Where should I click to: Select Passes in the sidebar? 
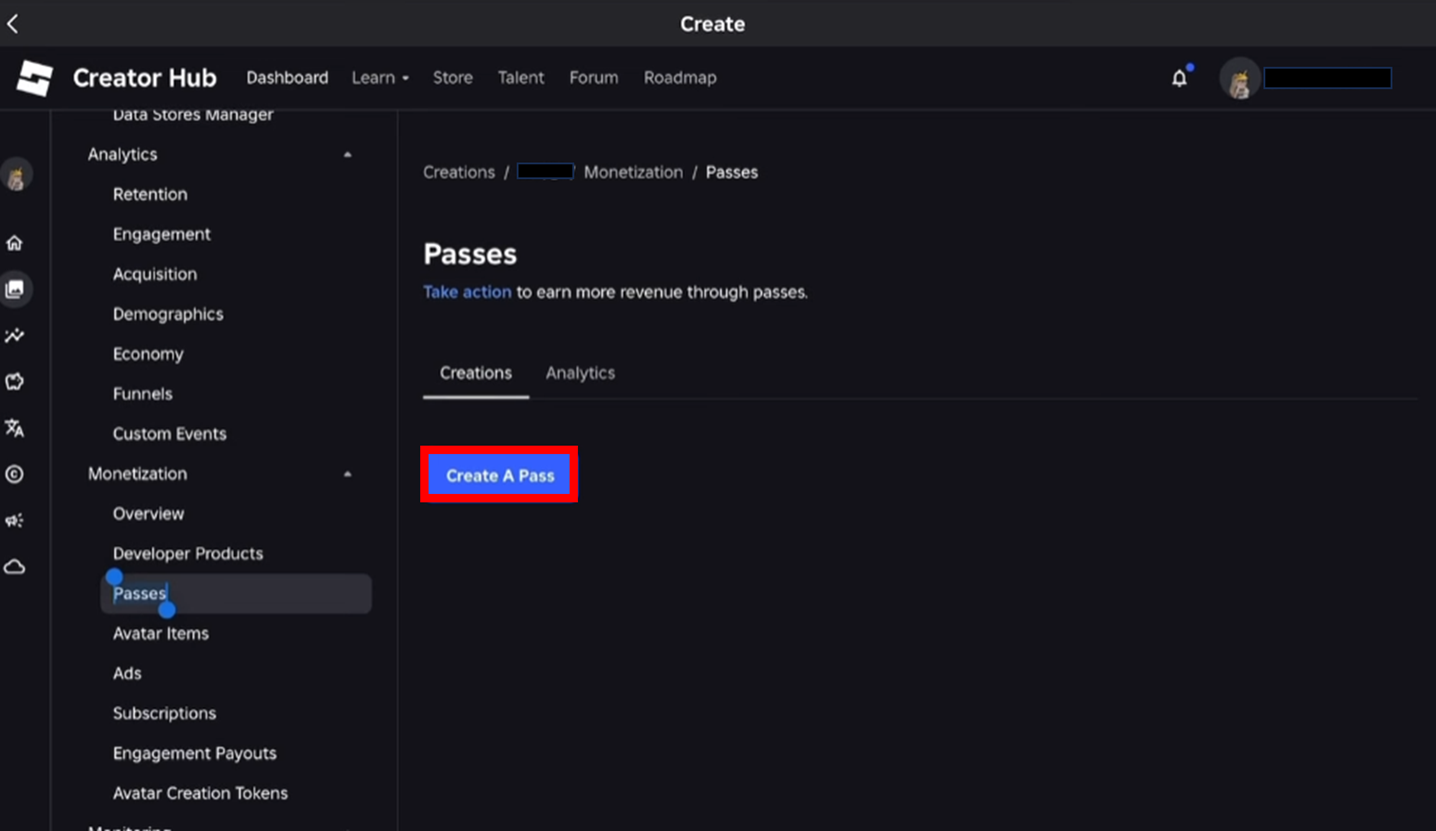236,594
